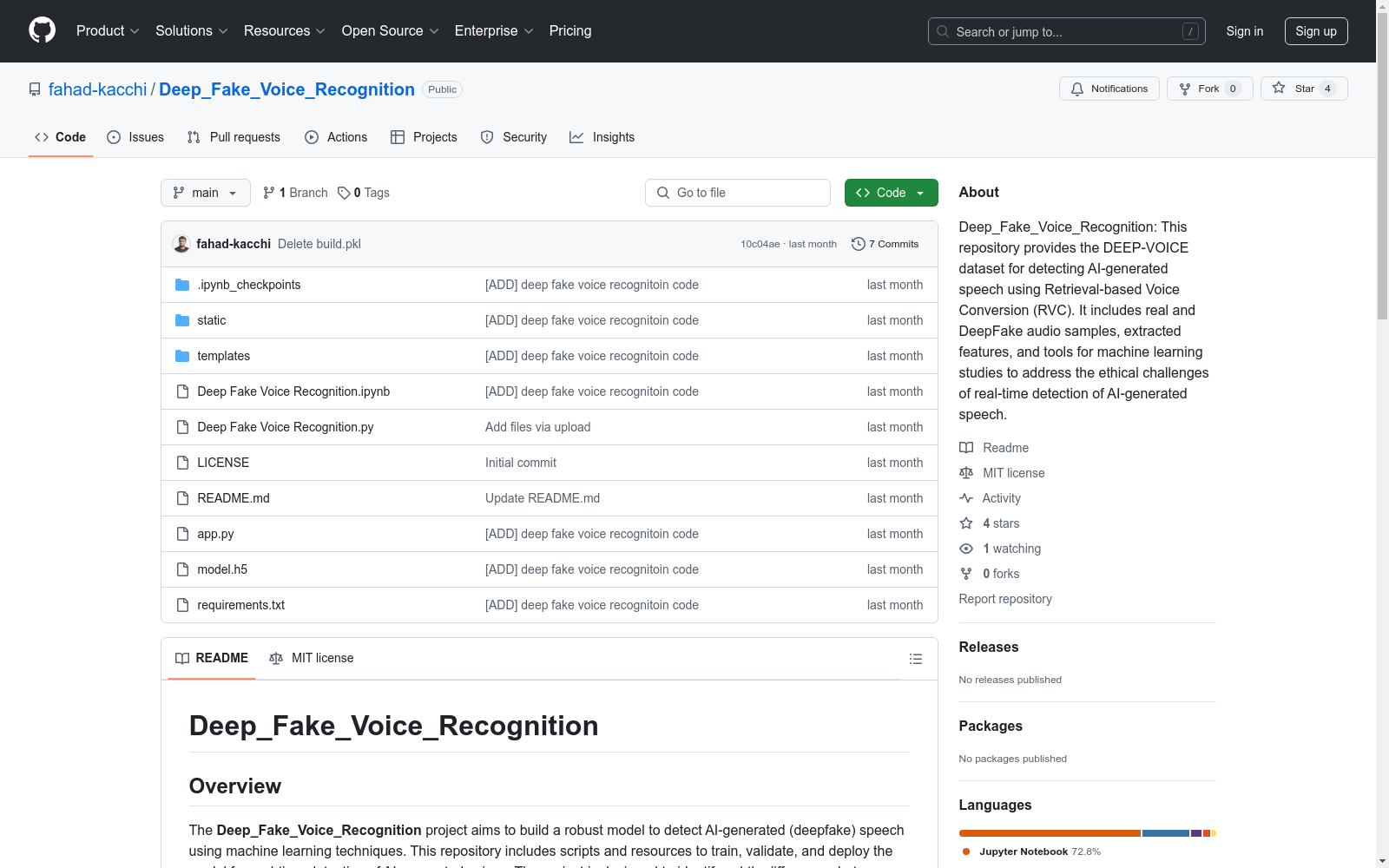Screen dimensions: 1389x868
Task: Click the .ipynb_checkpoints folder icon
Action: [x=182, y=285]
